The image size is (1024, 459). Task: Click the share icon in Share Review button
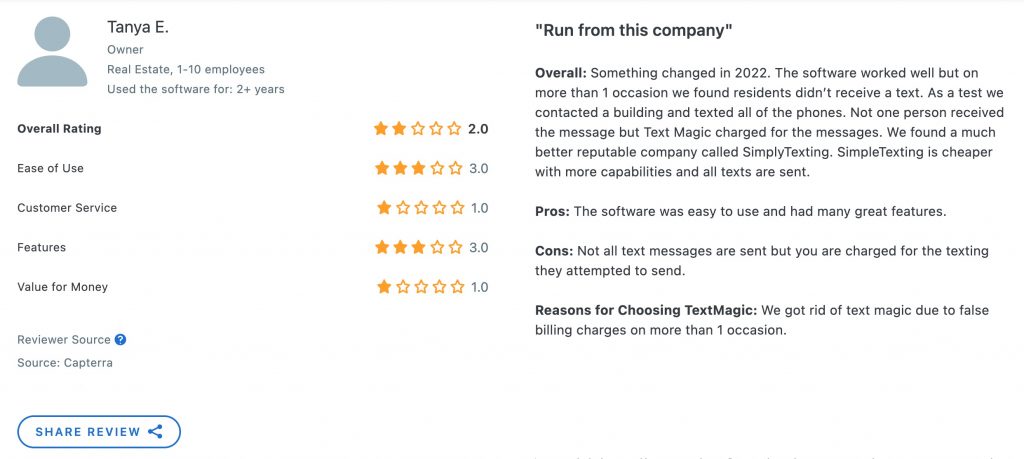tap(155, 432)
